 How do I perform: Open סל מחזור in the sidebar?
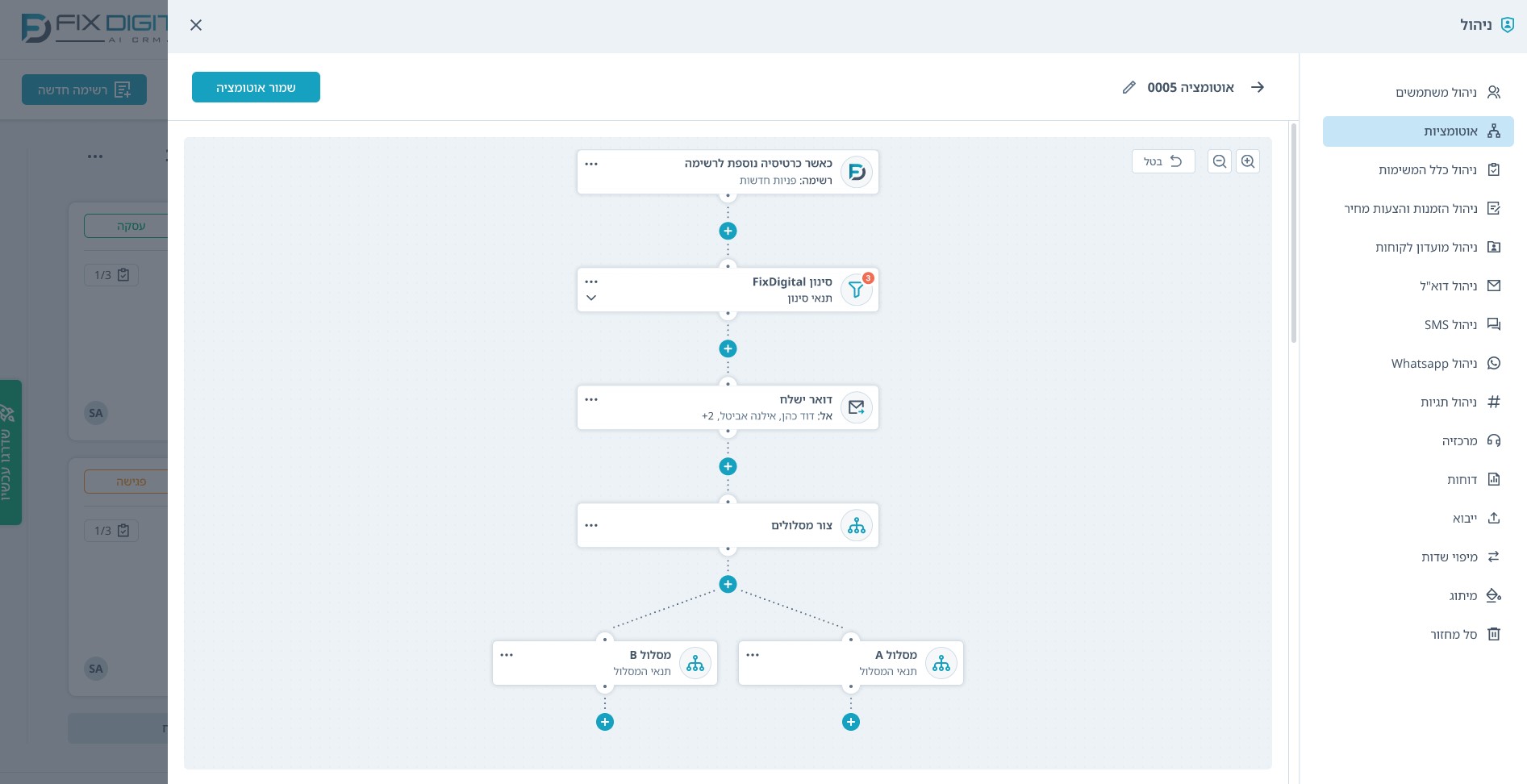coord(1418,635)
